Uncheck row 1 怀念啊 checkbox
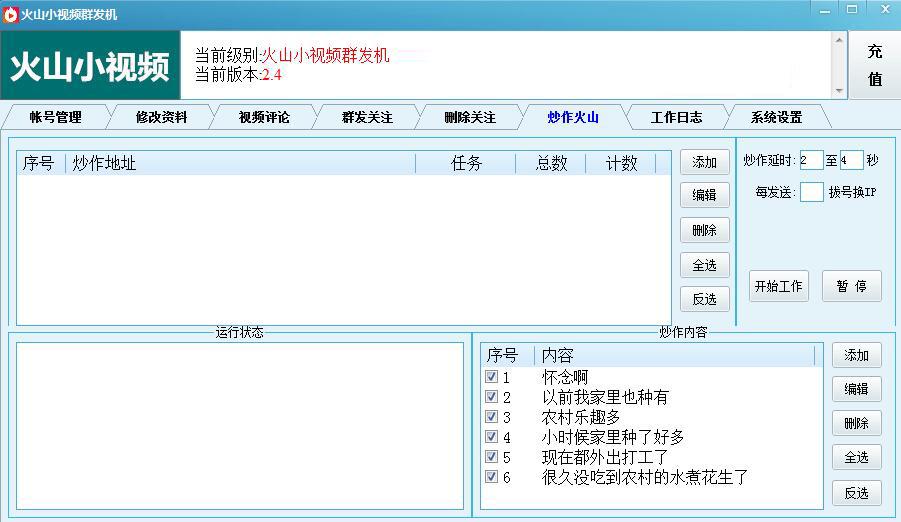901x522 pixels. pyautogui.click(x=491, y=377)
